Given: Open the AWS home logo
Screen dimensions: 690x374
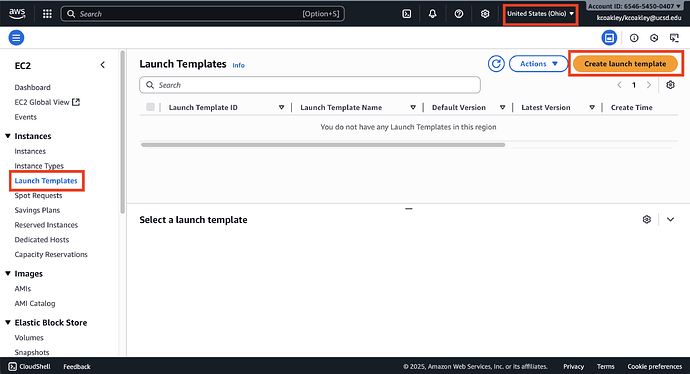Looking at the screenshot, I should point(17,14).
